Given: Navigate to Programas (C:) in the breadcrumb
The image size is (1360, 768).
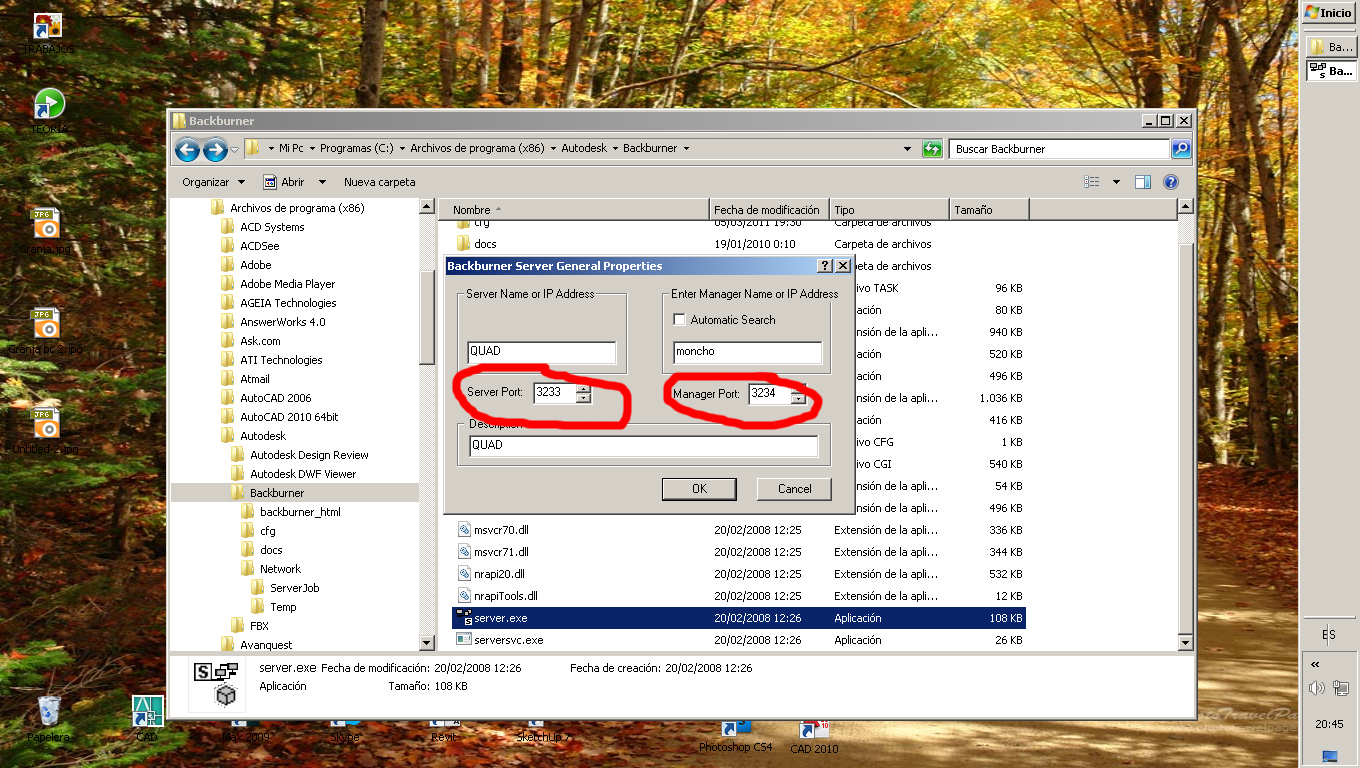Looking at the screenshot, I should tap(356, 148).
